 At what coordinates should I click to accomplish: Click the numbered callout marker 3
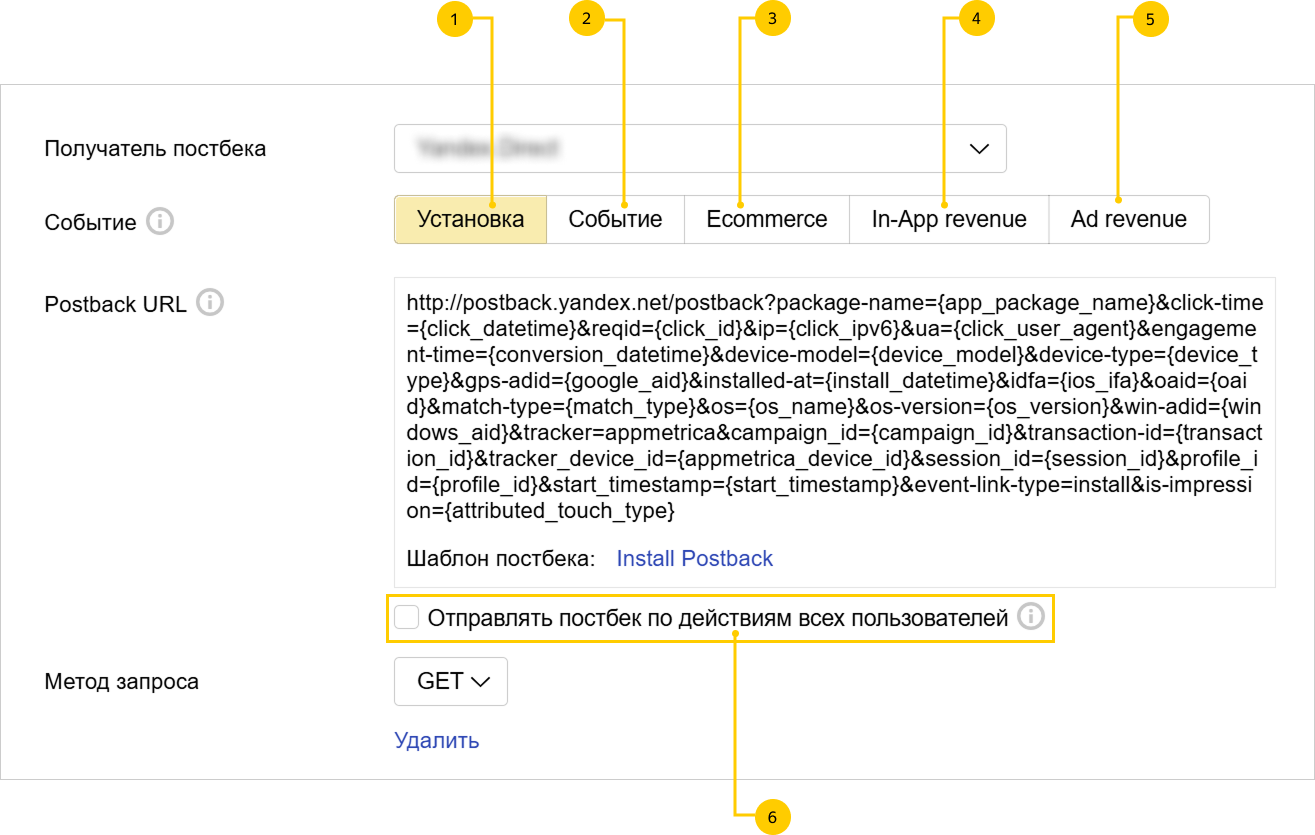(772, 19)
